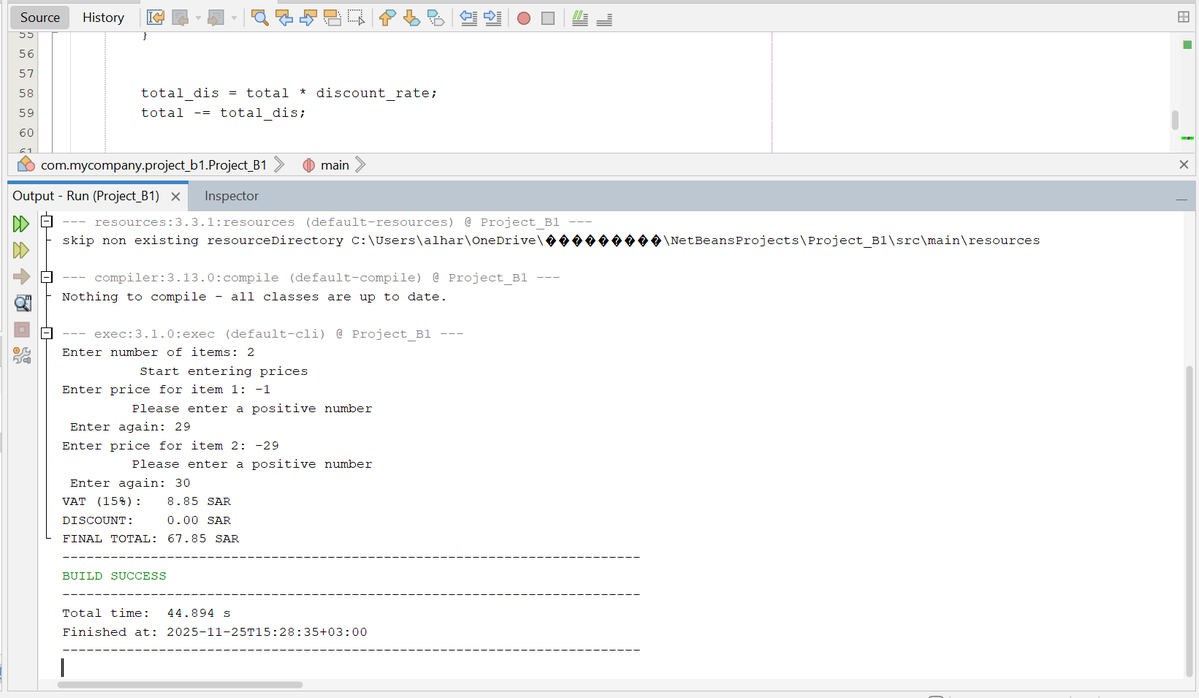This screenshot has height=698, width=1199.
Task: Jump to Previous Bookmark icon
Action: 387,18
